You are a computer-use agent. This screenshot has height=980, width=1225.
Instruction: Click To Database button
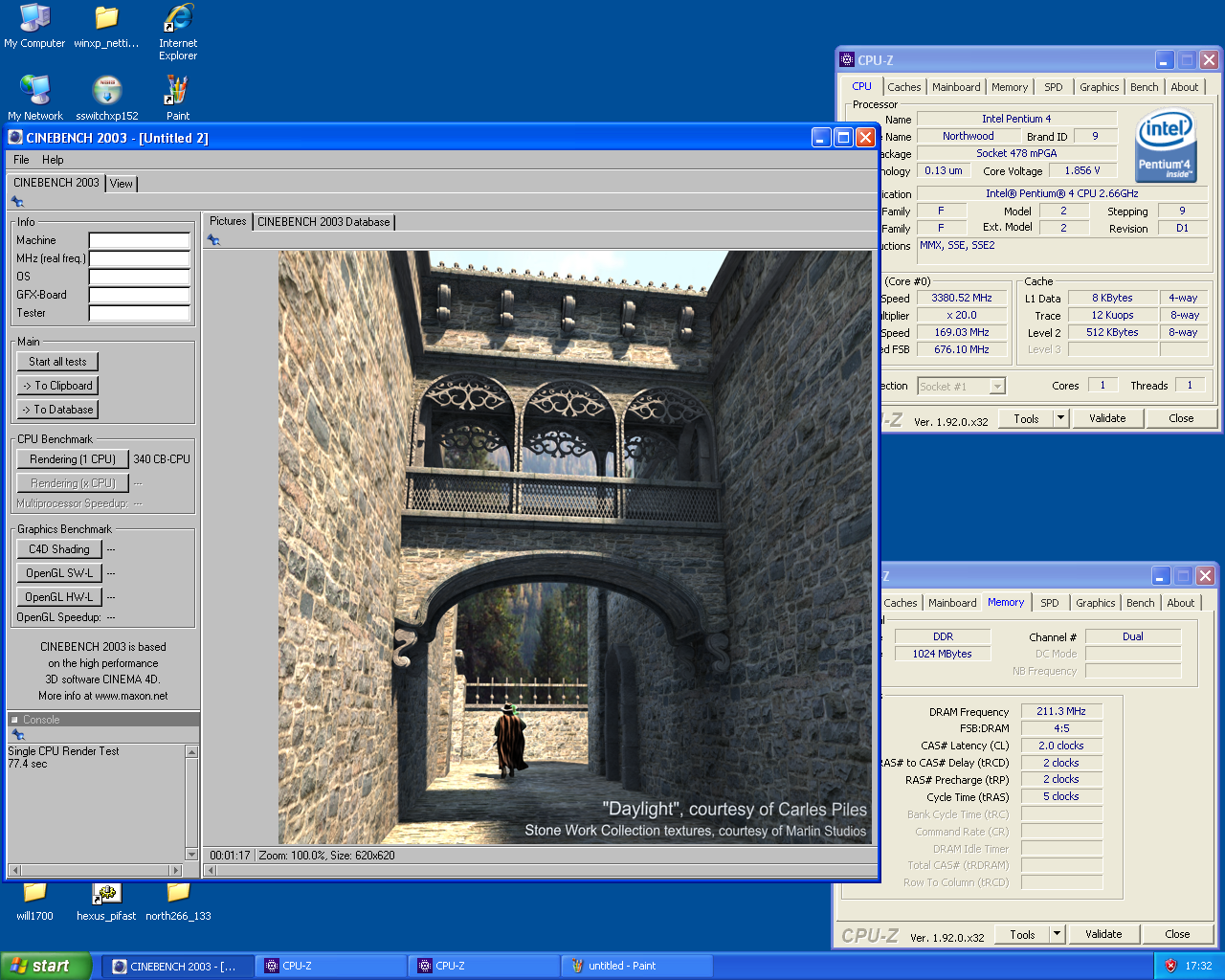(57, 410)
